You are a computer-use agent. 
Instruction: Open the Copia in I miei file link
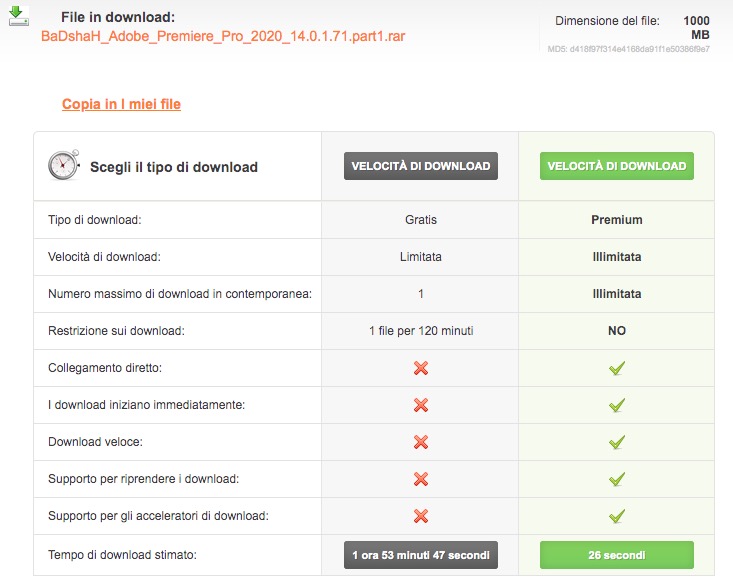[121, 104]
